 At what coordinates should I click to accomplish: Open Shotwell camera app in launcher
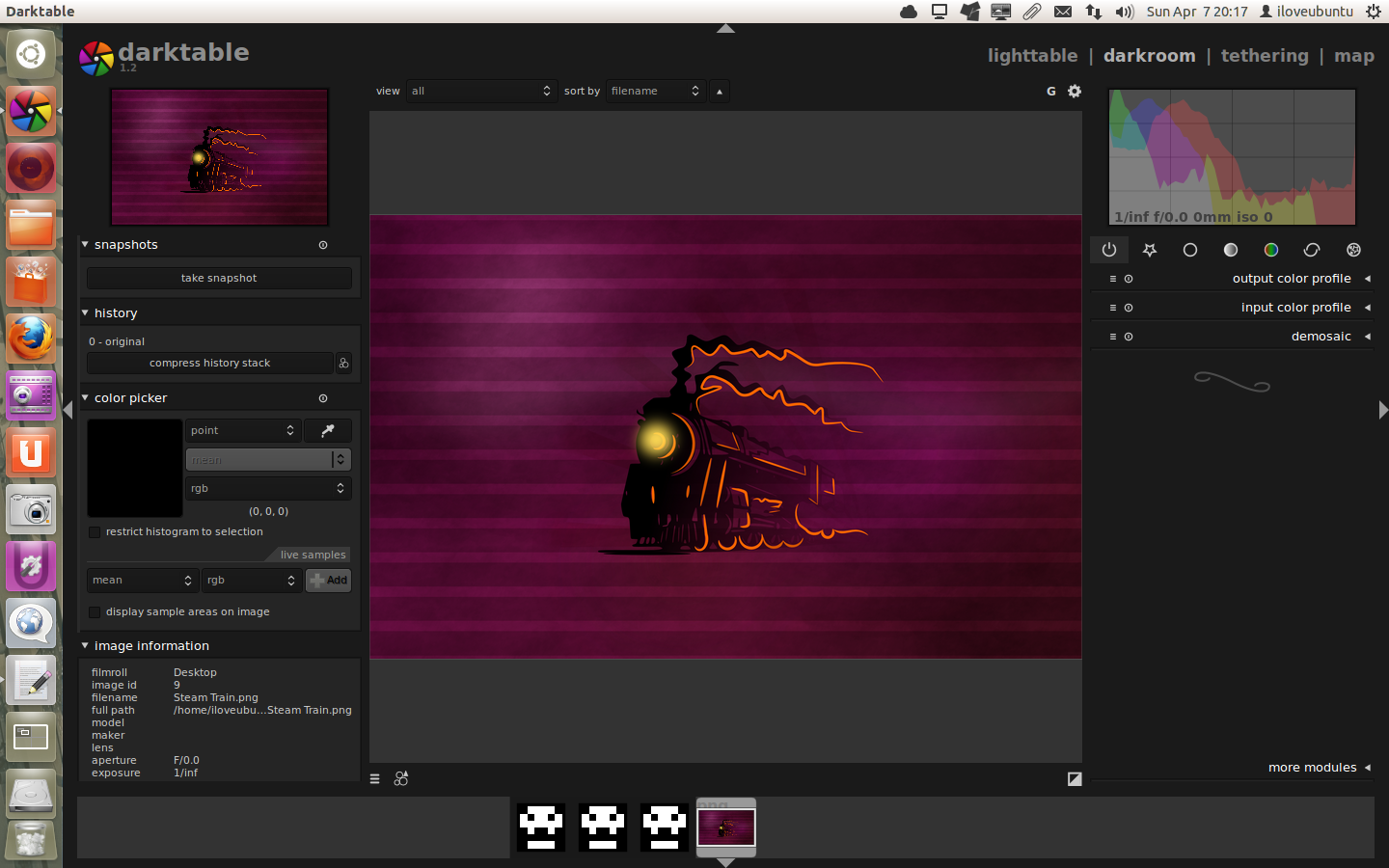(31, 509)
